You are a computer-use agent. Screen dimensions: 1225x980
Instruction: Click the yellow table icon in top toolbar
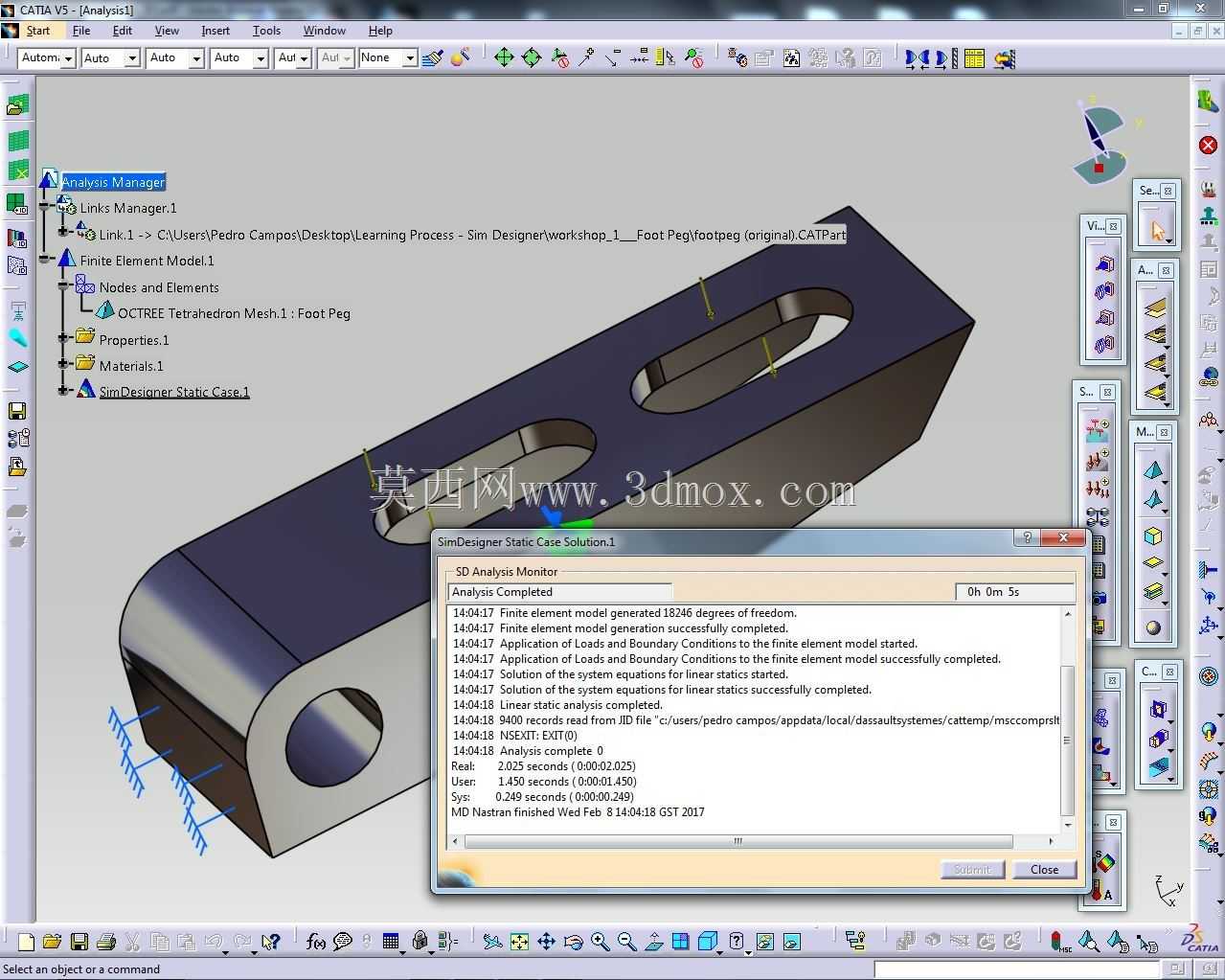click(x=974, y=57)
